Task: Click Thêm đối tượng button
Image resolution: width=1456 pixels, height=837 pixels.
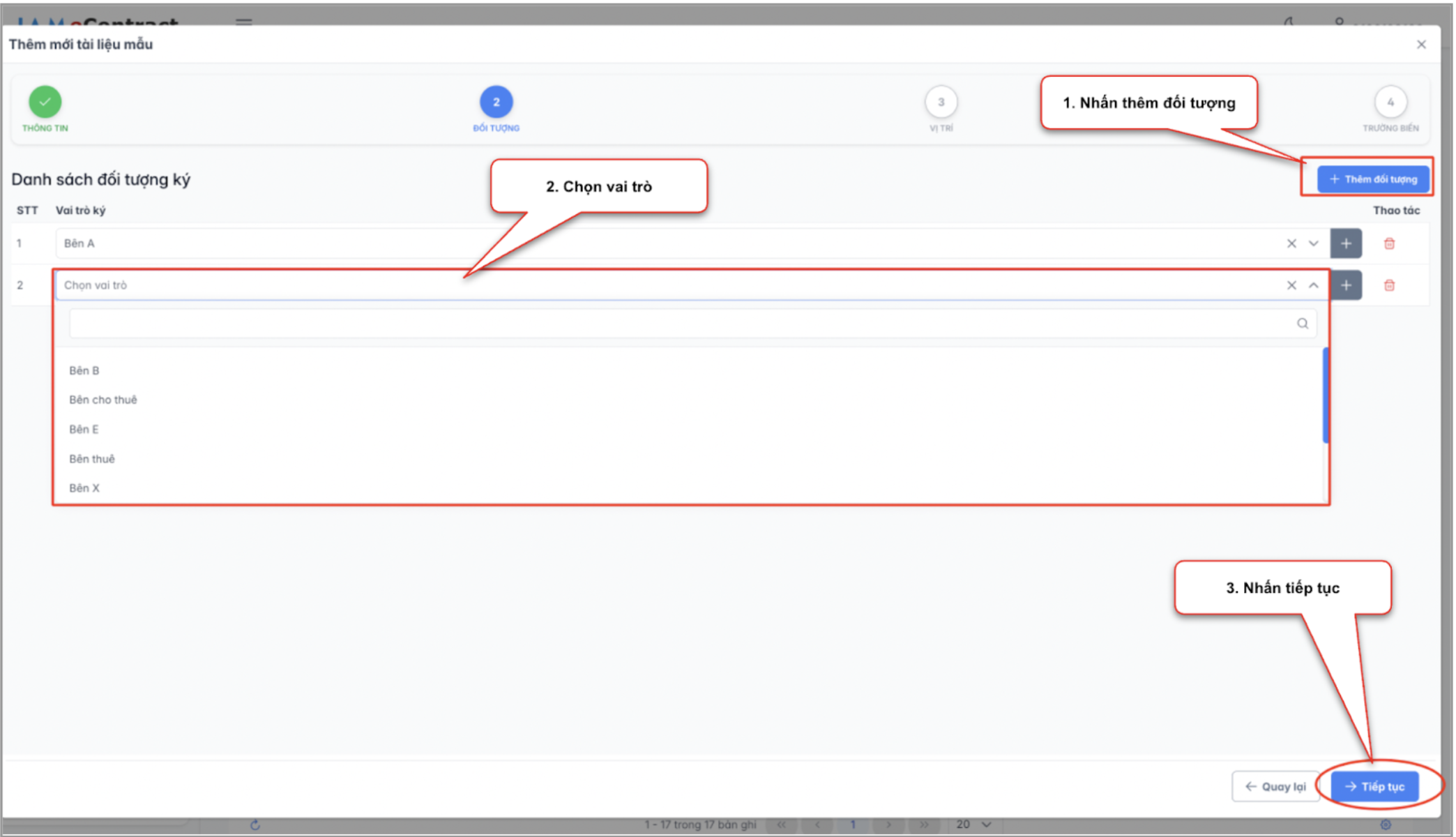Action: pyautogui.click(x=1372, y=179)
